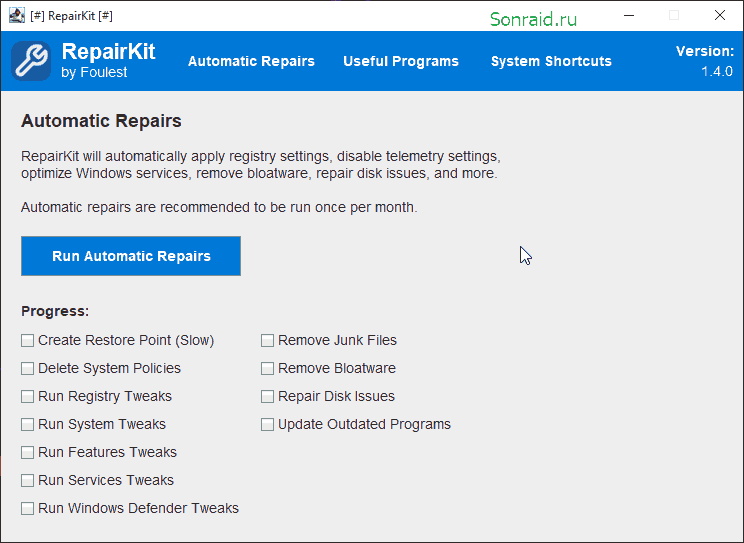Enable Update Outdated Programs checkbox
This screenshot has width=744, height=543.
[268, 424]
